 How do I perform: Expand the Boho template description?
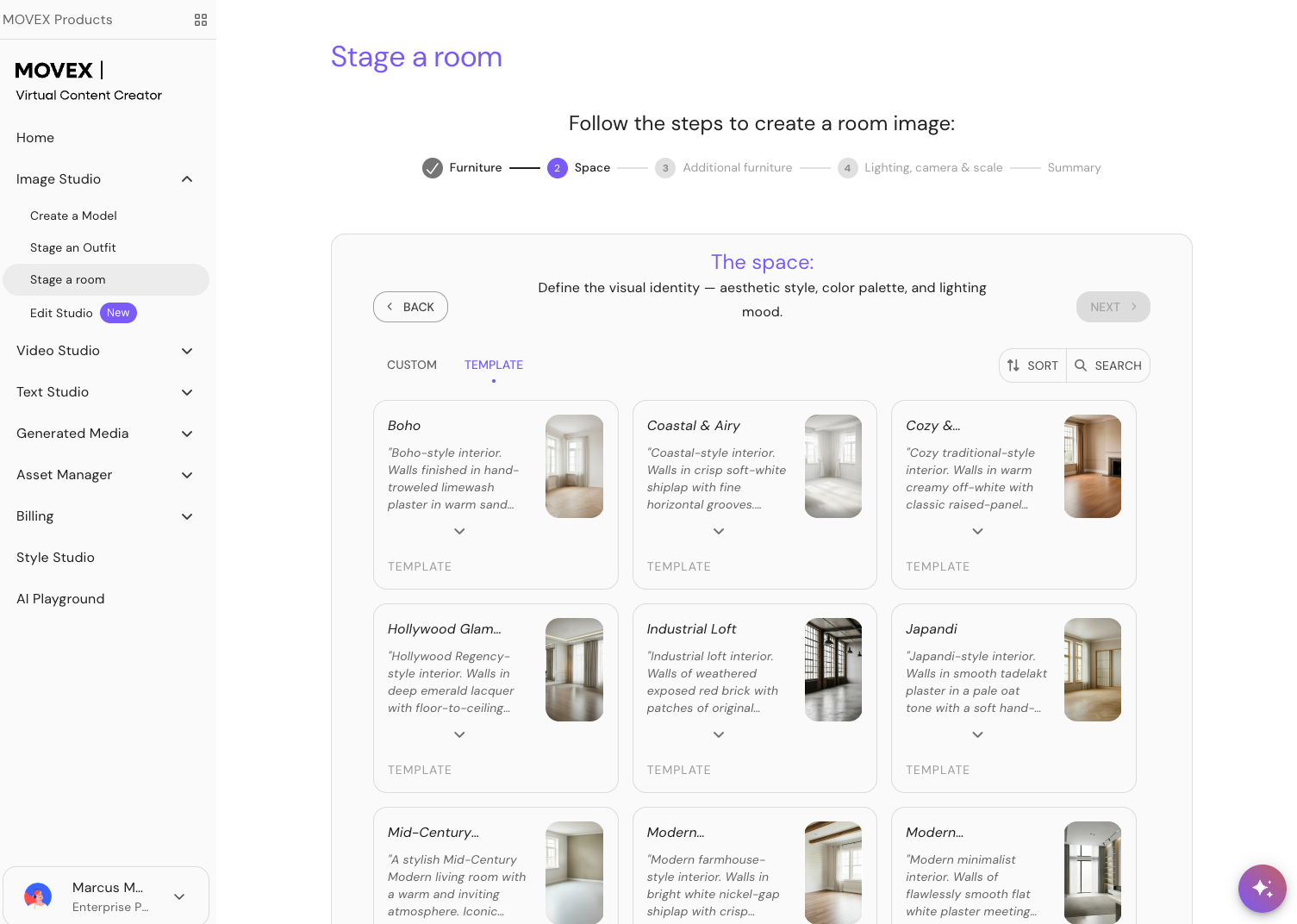(459, 531)
